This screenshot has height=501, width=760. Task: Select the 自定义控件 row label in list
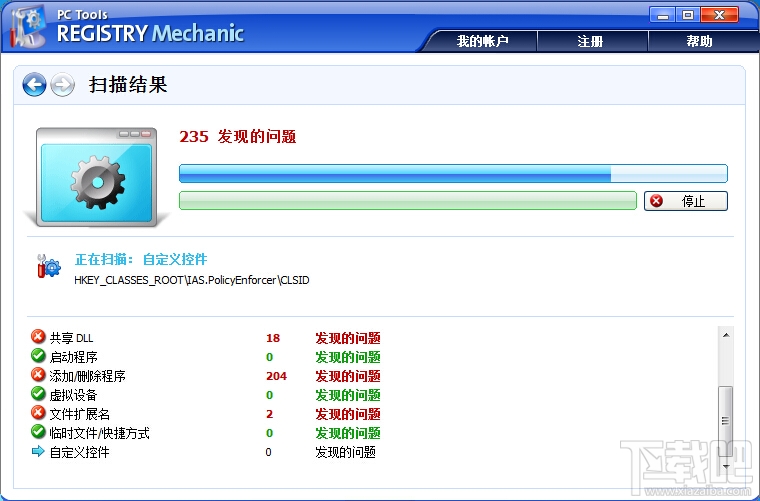[x=79, y=452]
